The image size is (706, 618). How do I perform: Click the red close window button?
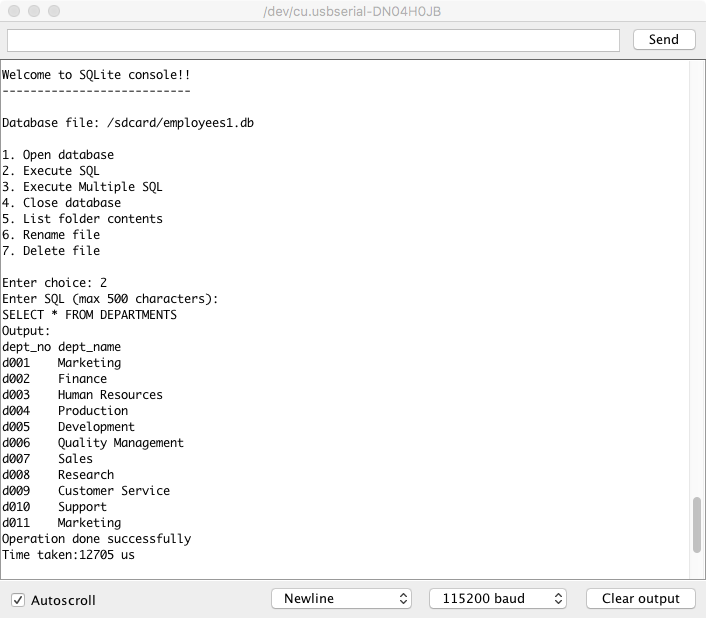click(x=13, y=11)
